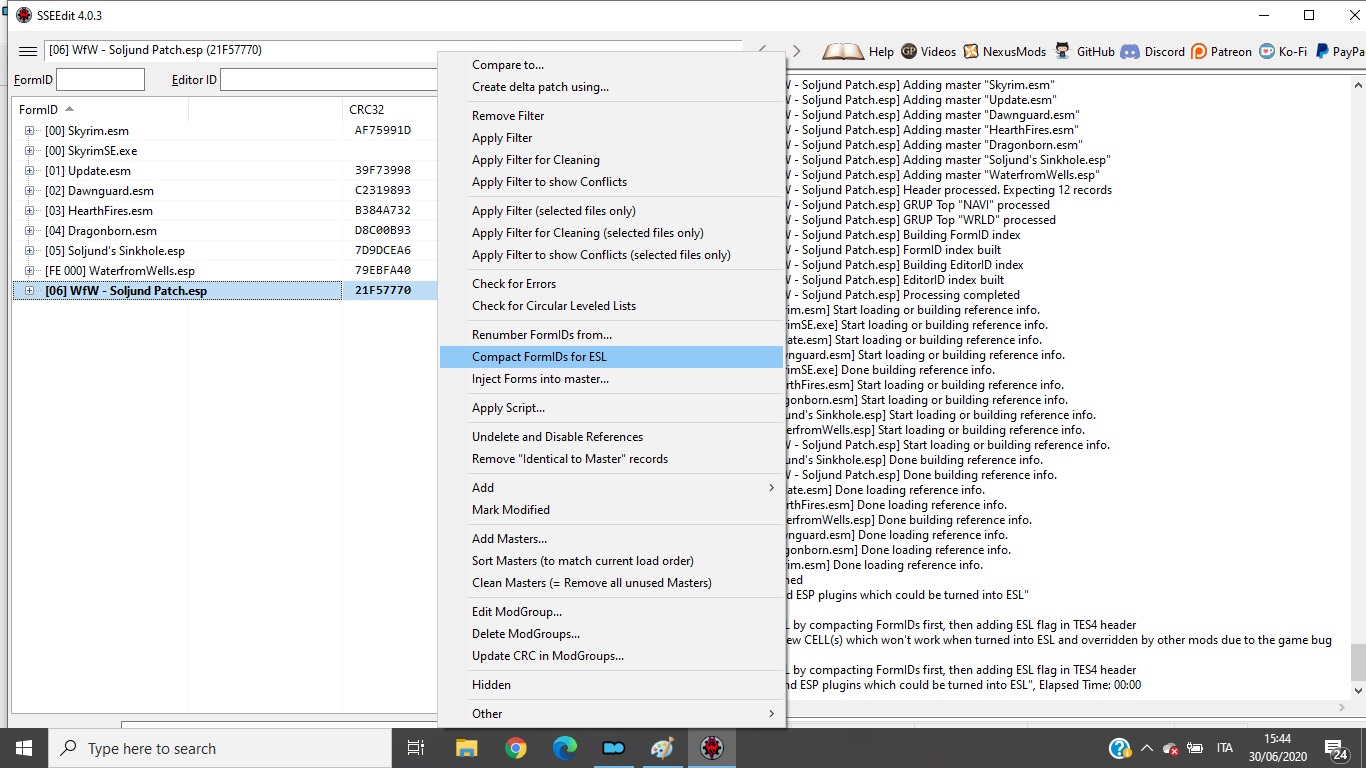
Task: Switch to the SSEEdit taskbar icon
Action: click(x=711, y=748)
